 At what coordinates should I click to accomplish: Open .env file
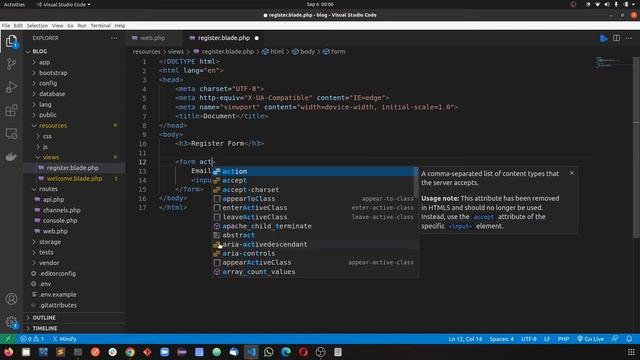click(x=45, y=284)
